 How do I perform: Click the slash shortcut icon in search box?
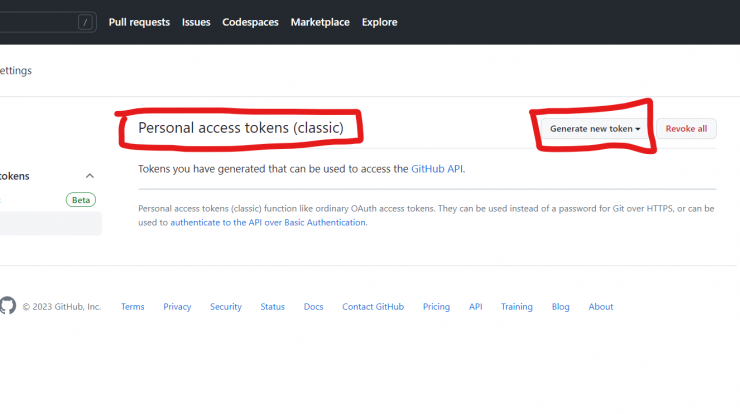click(85, 22)
